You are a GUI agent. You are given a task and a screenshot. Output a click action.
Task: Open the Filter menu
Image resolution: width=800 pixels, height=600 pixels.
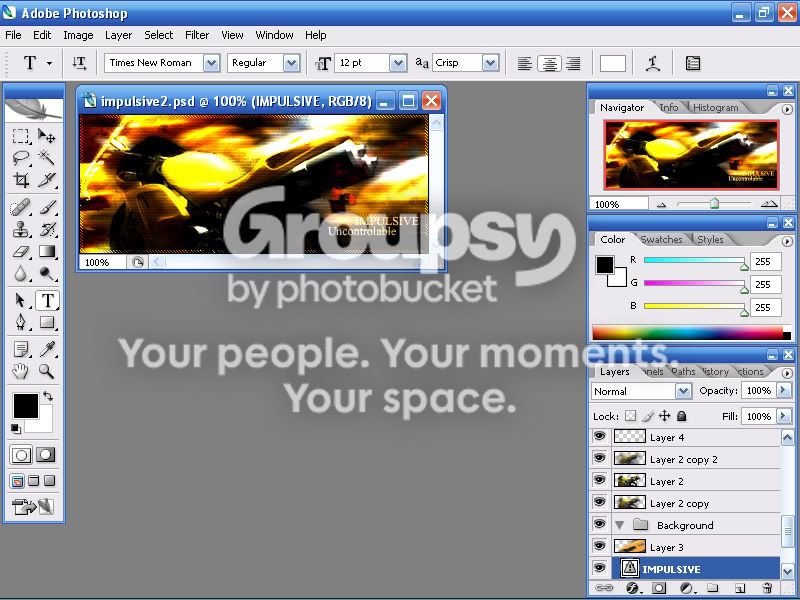[197, 35]
